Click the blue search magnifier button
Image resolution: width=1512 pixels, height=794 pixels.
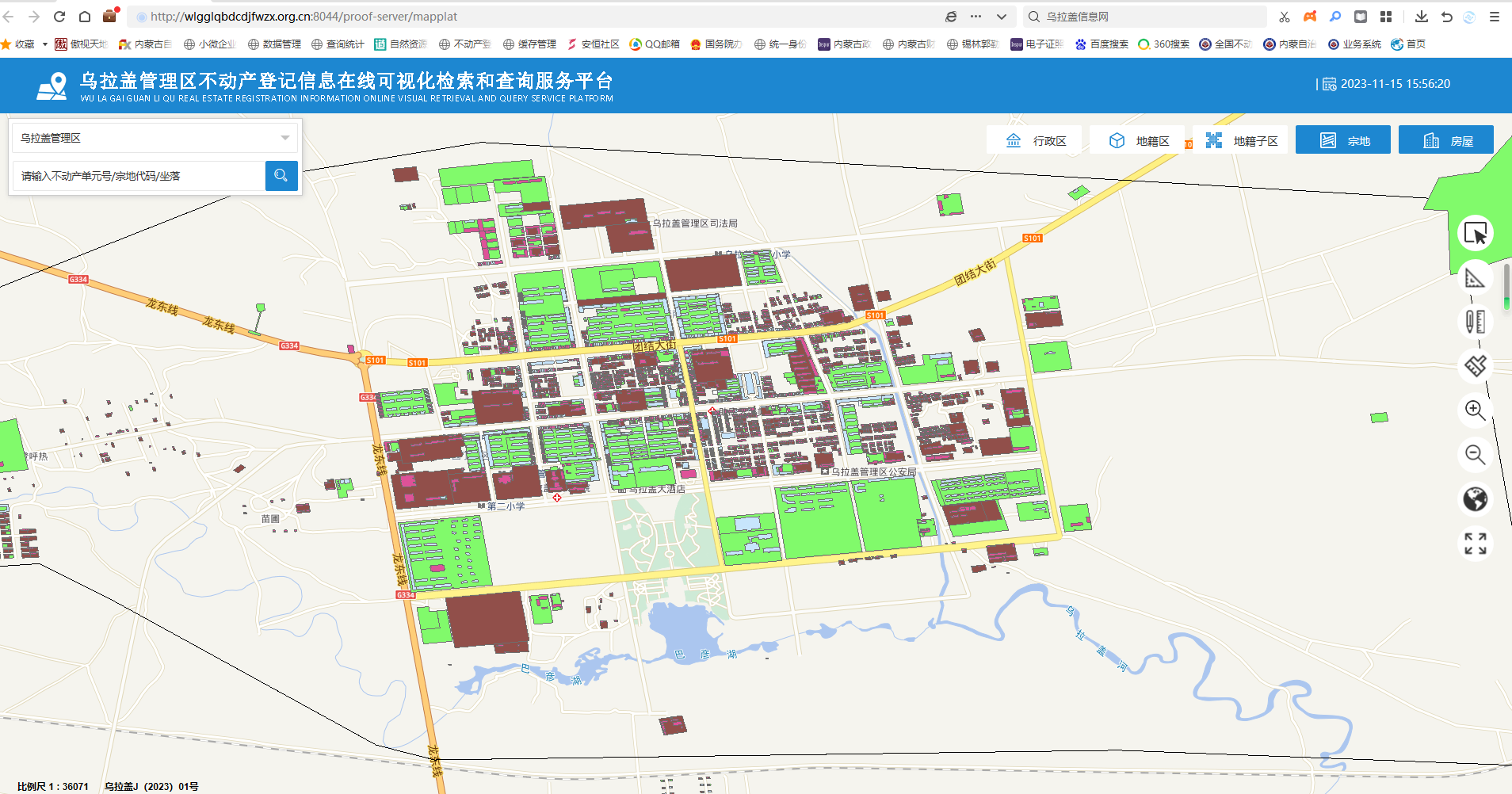(281, 176)
